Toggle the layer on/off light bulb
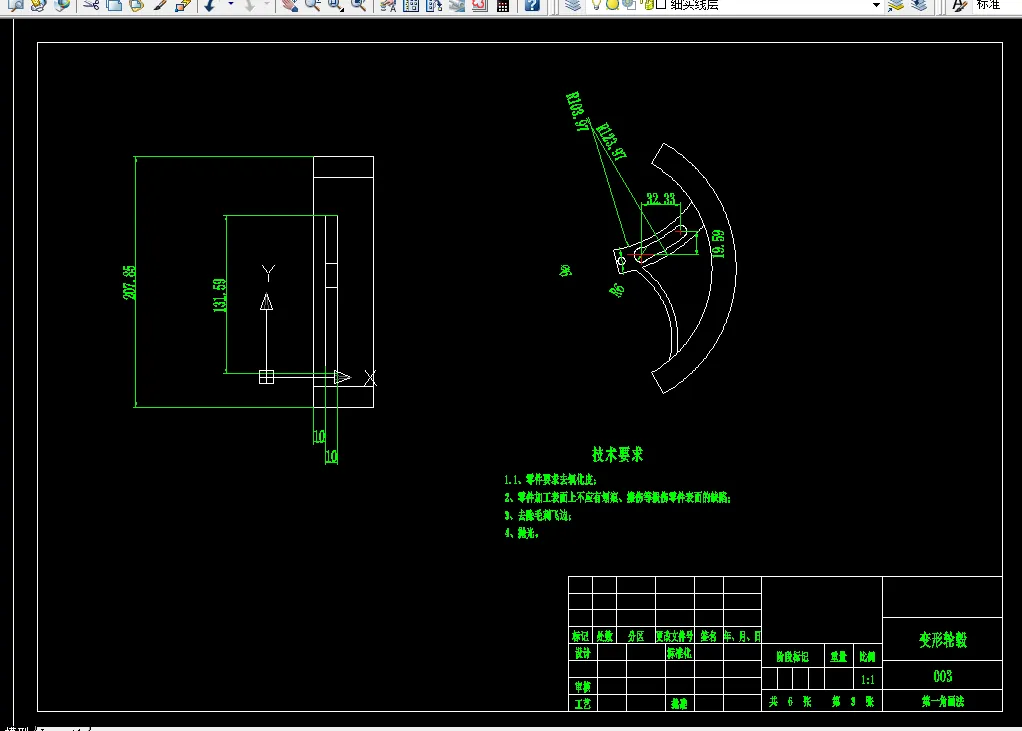The width and height of the screenshot is (1022, 731). pyautogui.click(x=596, y=5)
